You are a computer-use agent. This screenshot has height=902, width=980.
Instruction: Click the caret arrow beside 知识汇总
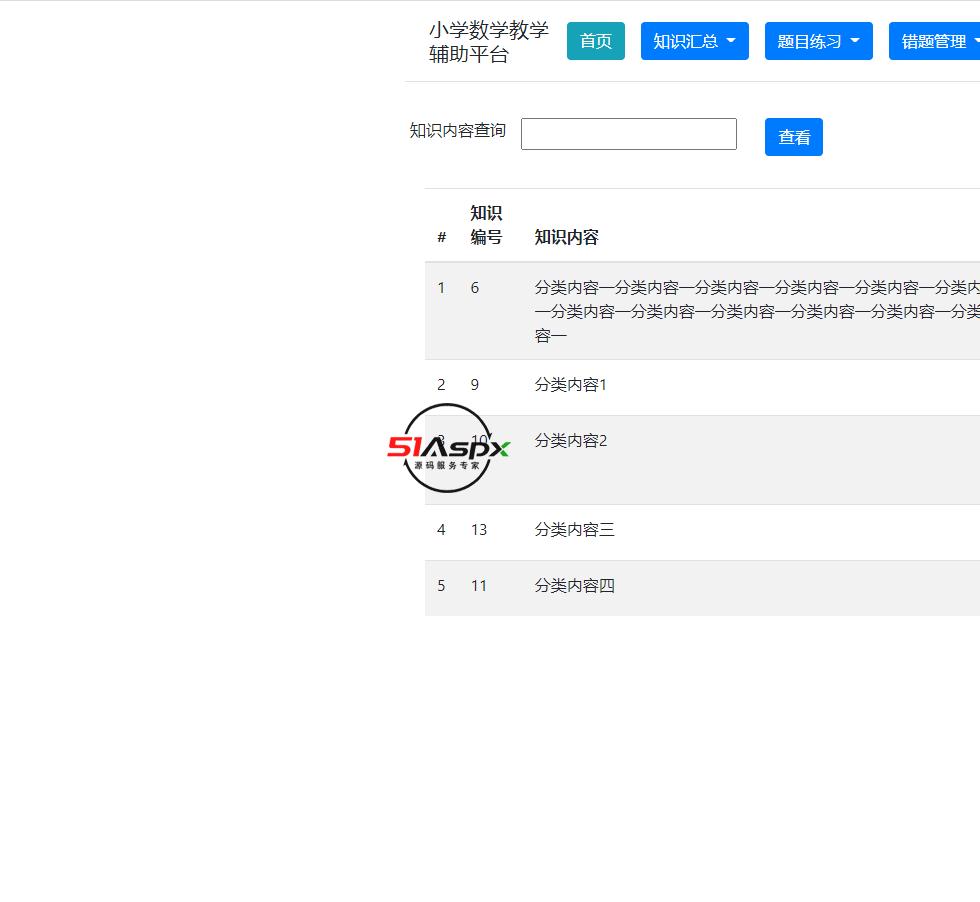pyautogui.click(x=733, y=41)
